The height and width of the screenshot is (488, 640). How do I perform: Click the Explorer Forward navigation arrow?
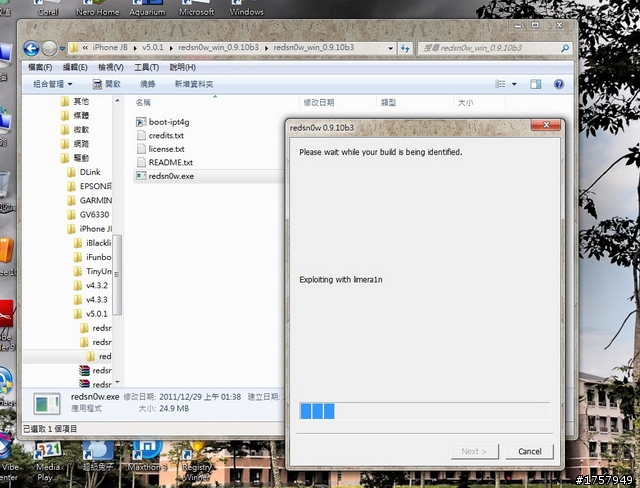coord(49,49)
